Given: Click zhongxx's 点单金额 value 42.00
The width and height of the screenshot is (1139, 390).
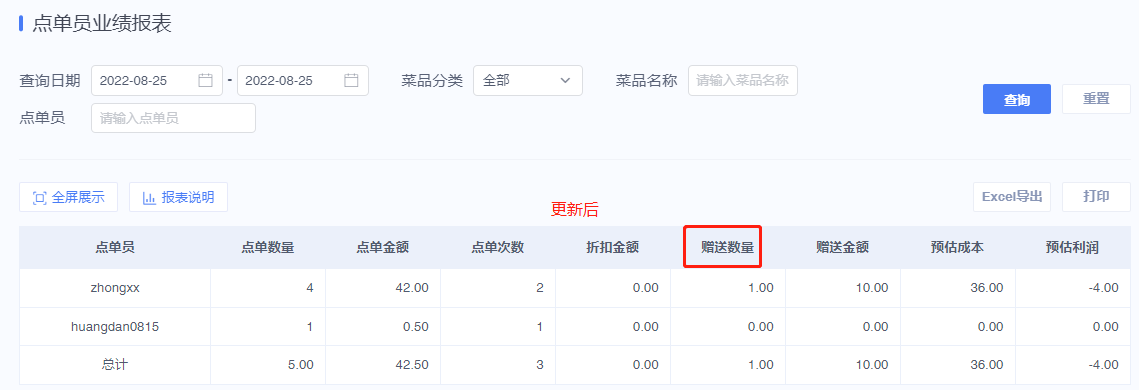Looking at the screenshot, I should point(411,288).
